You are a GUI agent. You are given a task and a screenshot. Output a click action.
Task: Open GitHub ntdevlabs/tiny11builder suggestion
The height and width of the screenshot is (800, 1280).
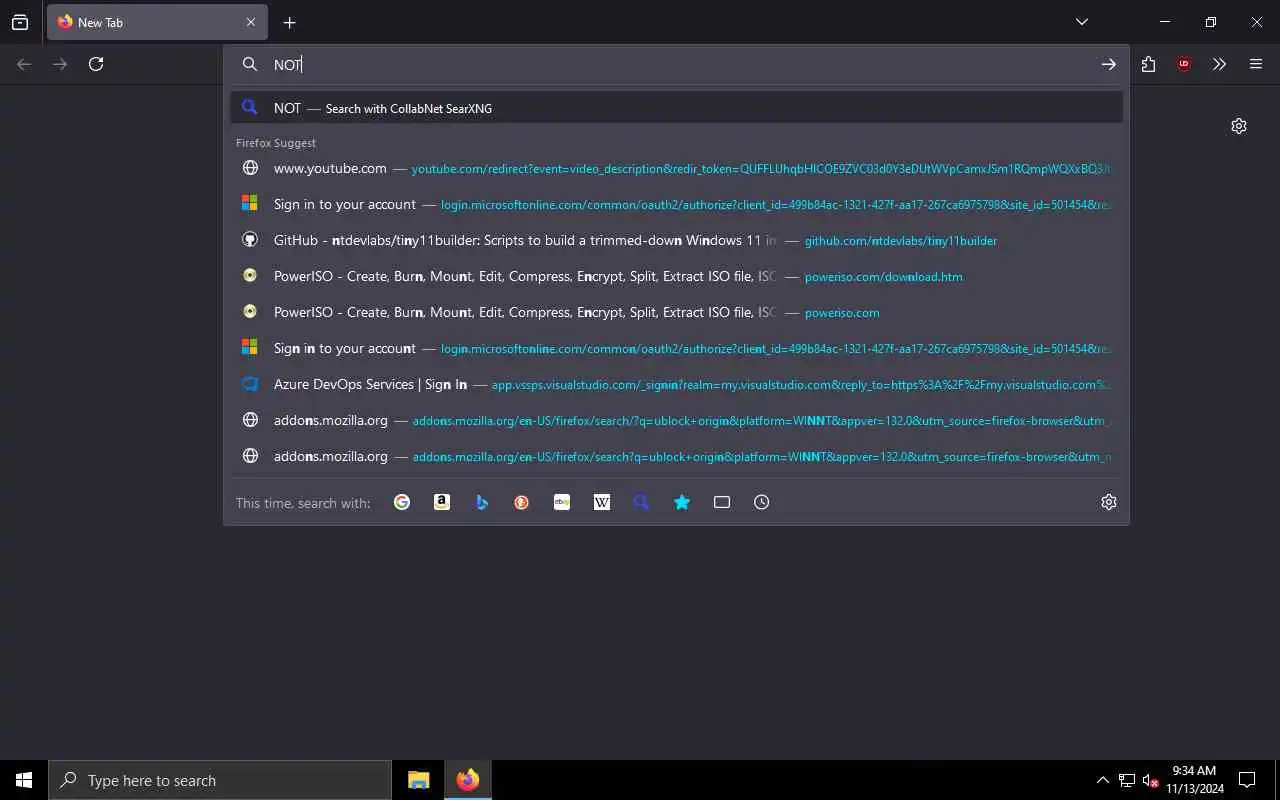[x=677, y=240]
